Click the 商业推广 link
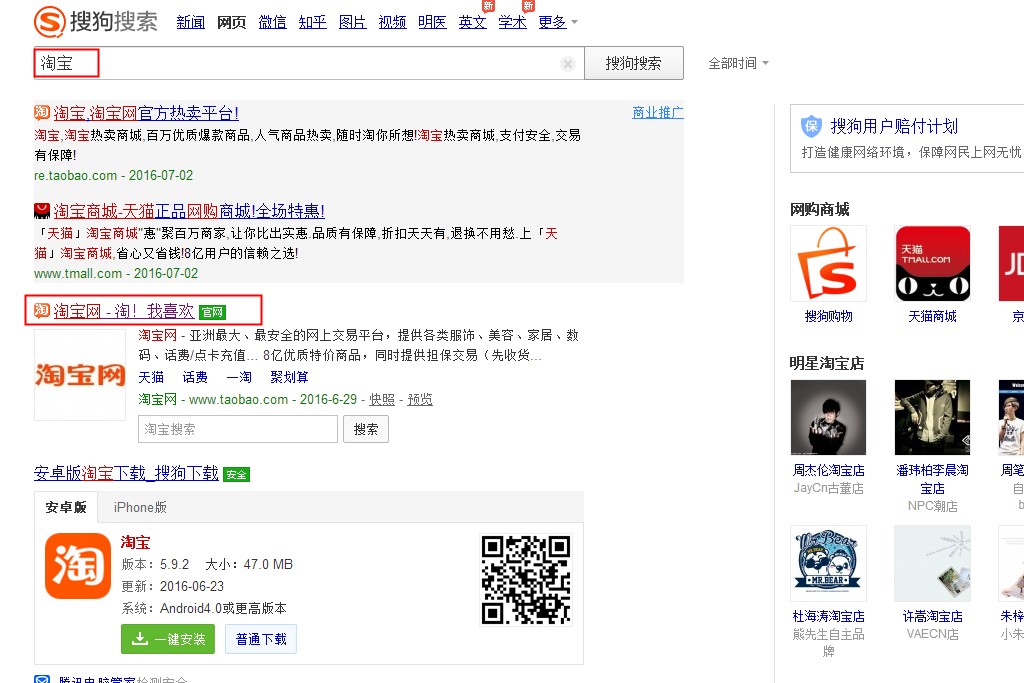 658,112
